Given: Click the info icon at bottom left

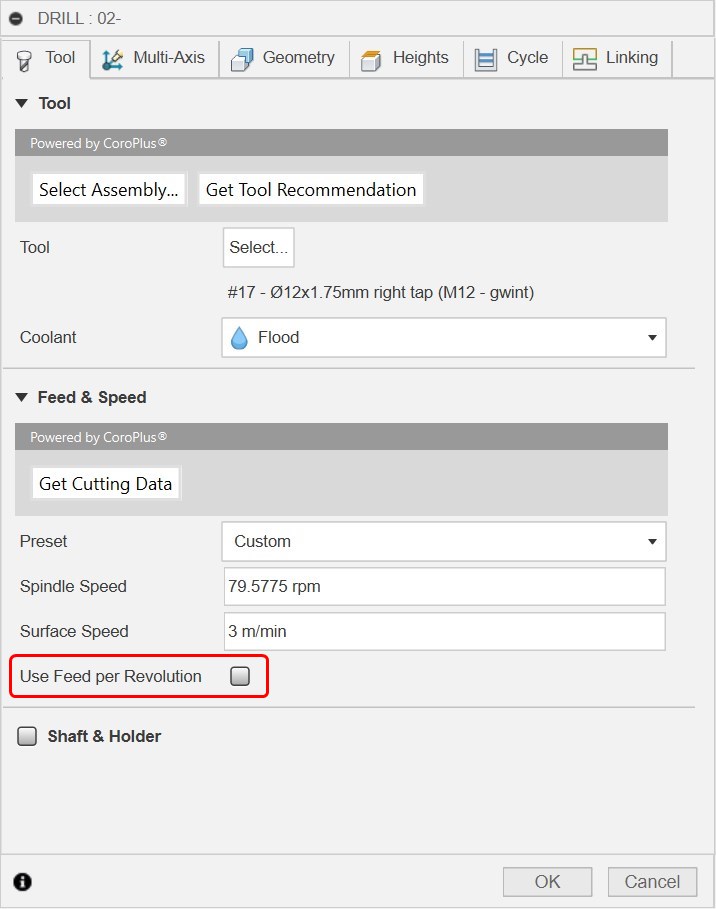Looking at the screenshot, I should 23,881.
